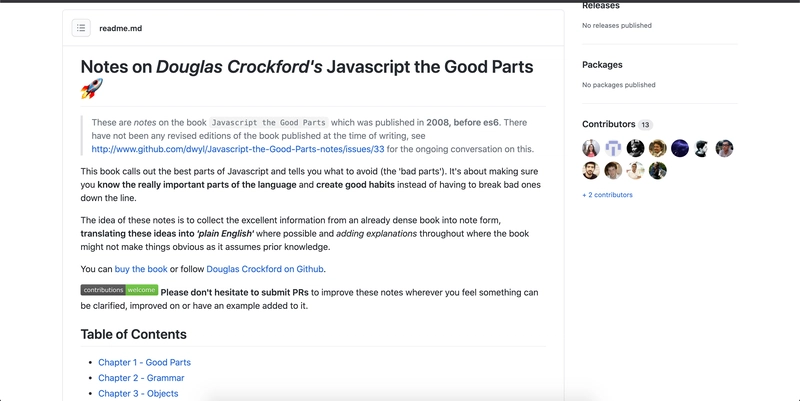This screenshot has width=800, height=401.
Task: Click the contributors count badge '13'
Action: click(x=645, y=124)
